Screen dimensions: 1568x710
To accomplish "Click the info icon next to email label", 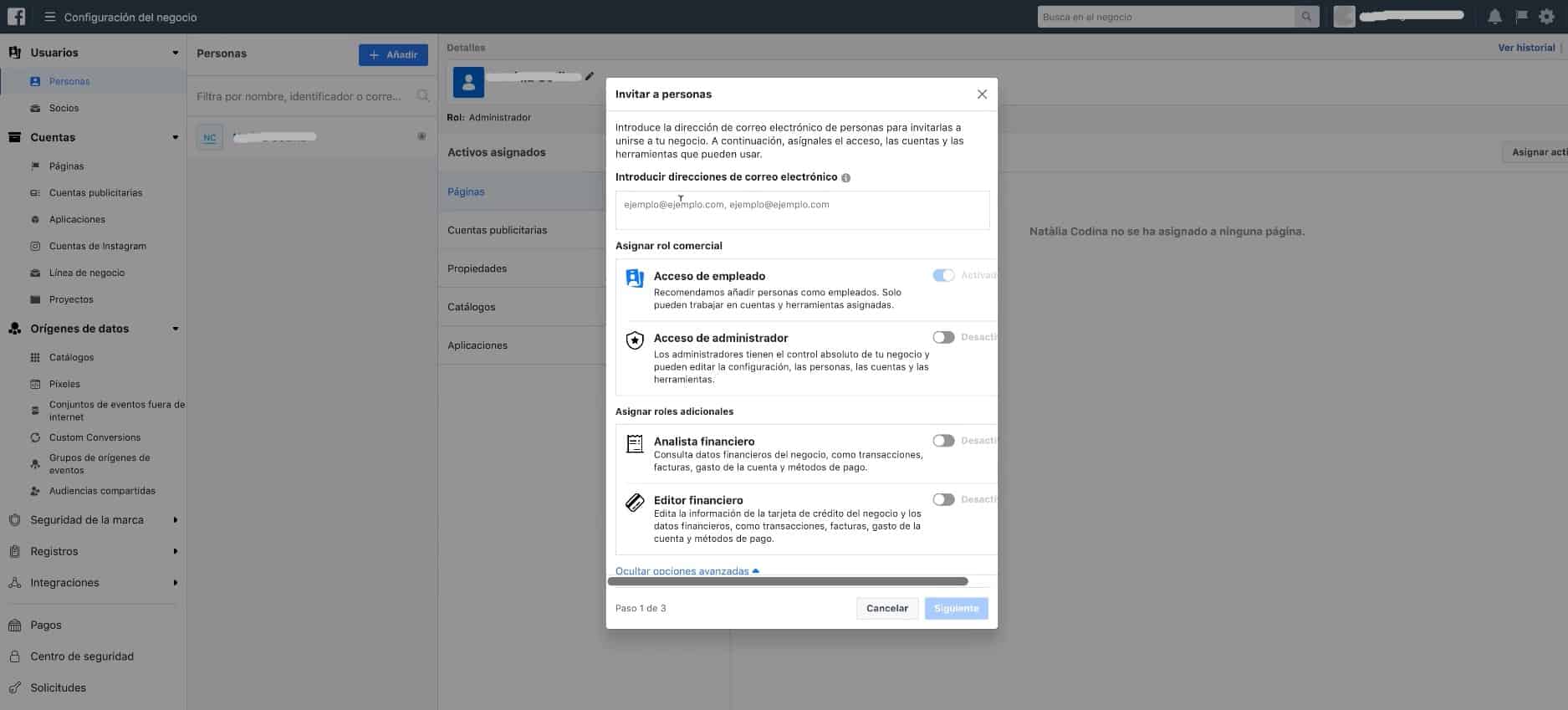I will pyautogui.click(x=845, y=178).
